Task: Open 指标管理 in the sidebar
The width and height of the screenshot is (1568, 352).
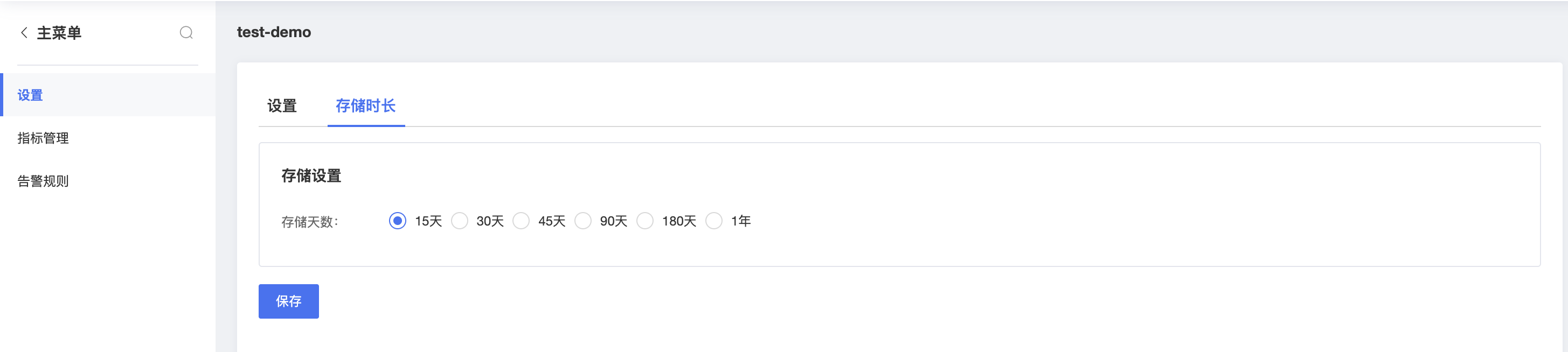Action: 108,138
